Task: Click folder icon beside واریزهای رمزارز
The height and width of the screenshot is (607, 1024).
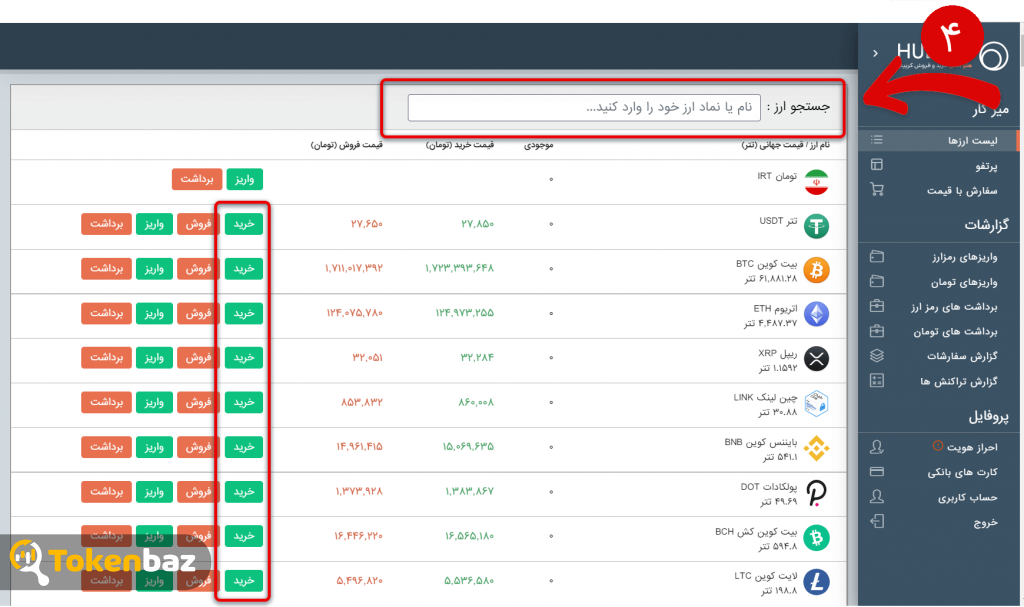Action: (877, 256)
